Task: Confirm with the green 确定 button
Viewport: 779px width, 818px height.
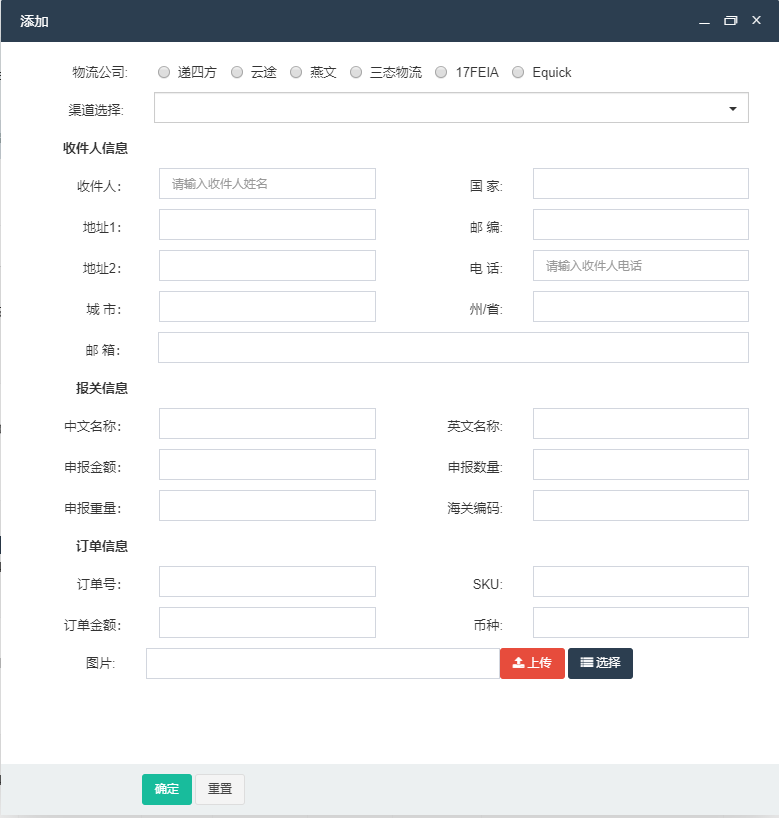Action: point(167,789)
